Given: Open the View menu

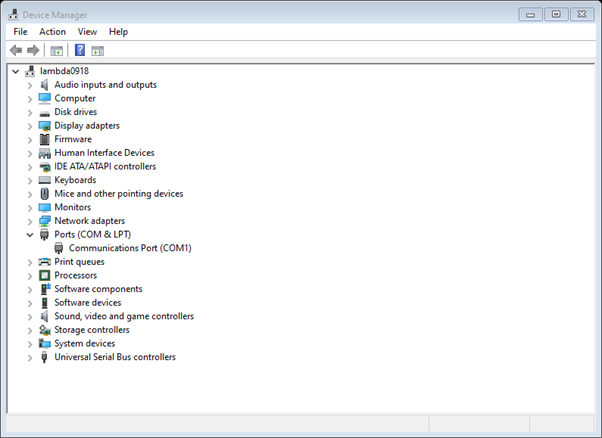Looking at the screenshot, I should tap(87, 32).
